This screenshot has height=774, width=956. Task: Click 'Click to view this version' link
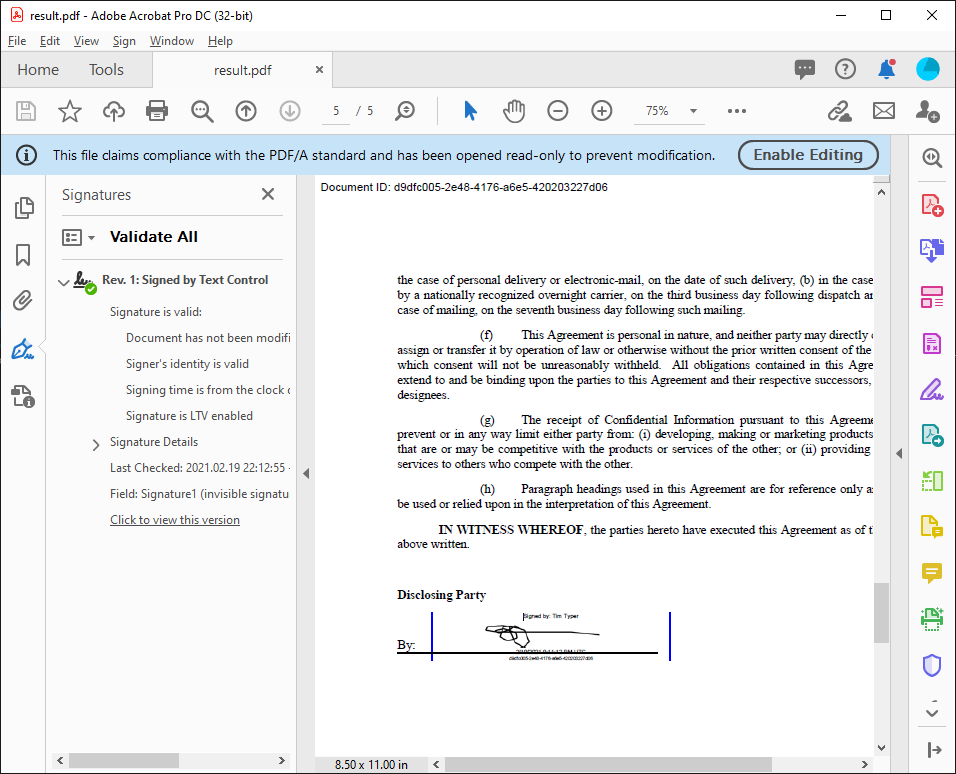(175, 520)
